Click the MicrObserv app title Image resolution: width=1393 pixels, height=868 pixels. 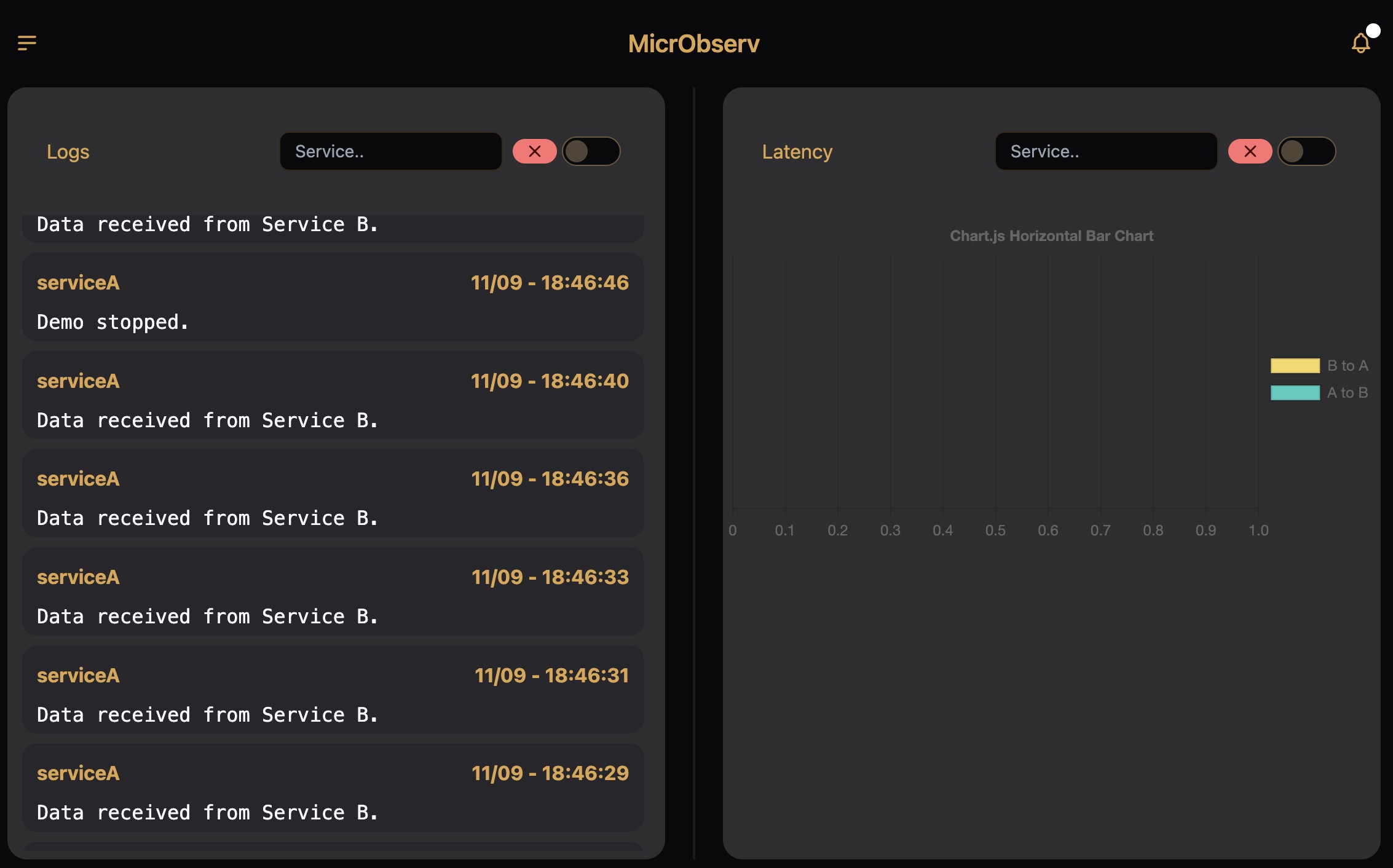pyautogui.click(x=695, y=43)
